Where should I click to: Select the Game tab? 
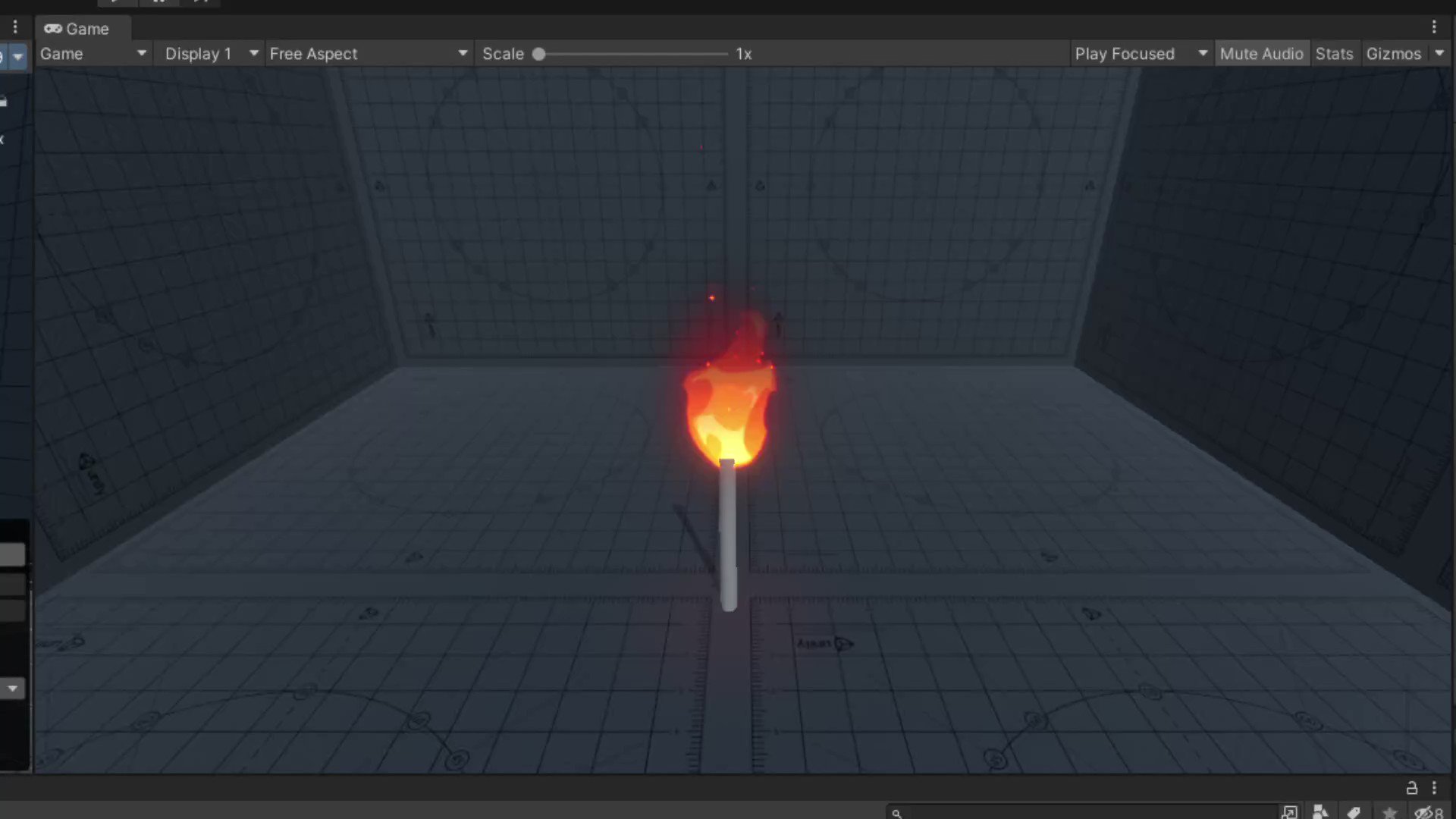coord(77,29)
